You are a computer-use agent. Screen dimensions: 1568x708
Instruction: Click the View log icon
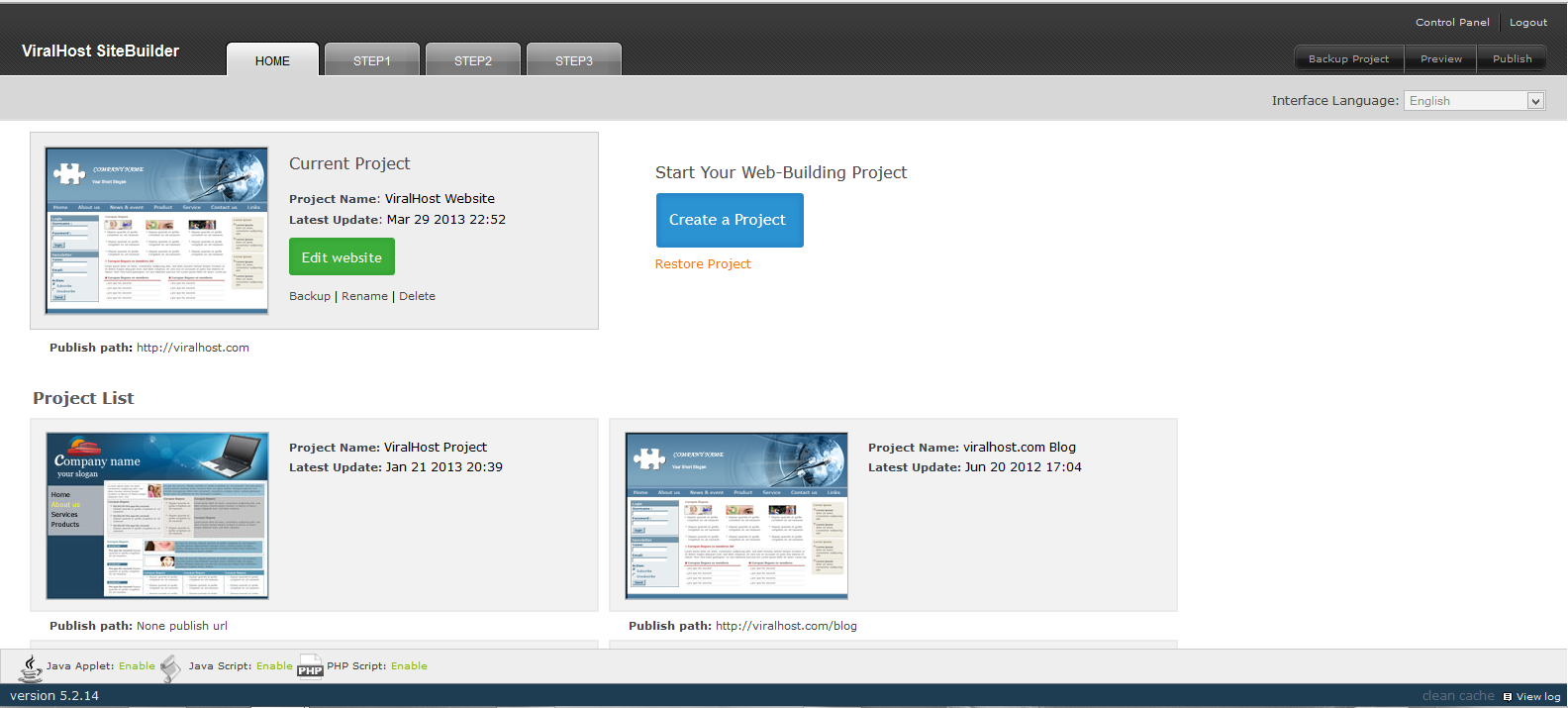(x=1508, y=697)
